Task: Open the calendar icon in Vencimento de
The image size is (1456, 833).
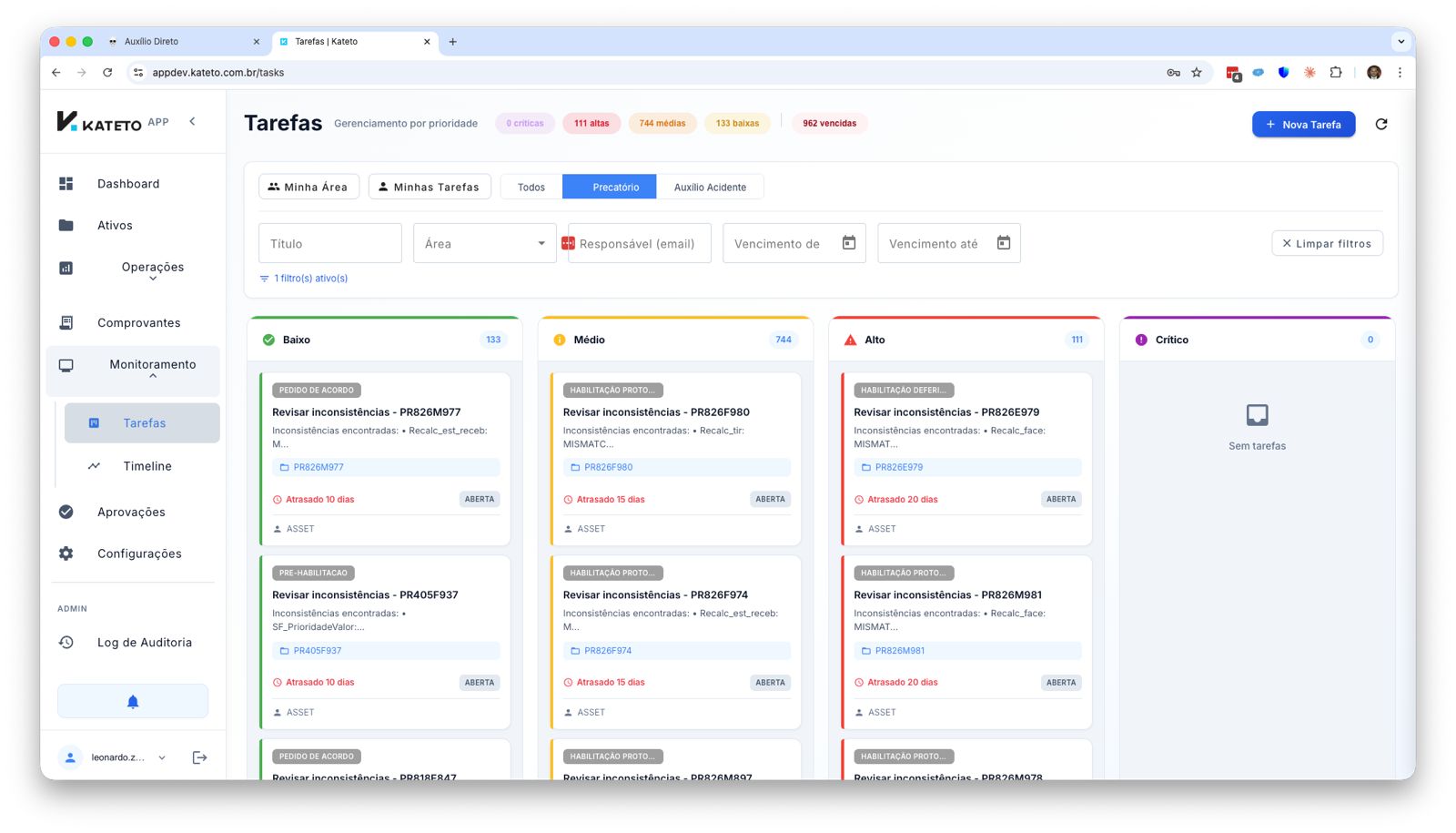Action: pyautogui.click(x=848, y=243)
